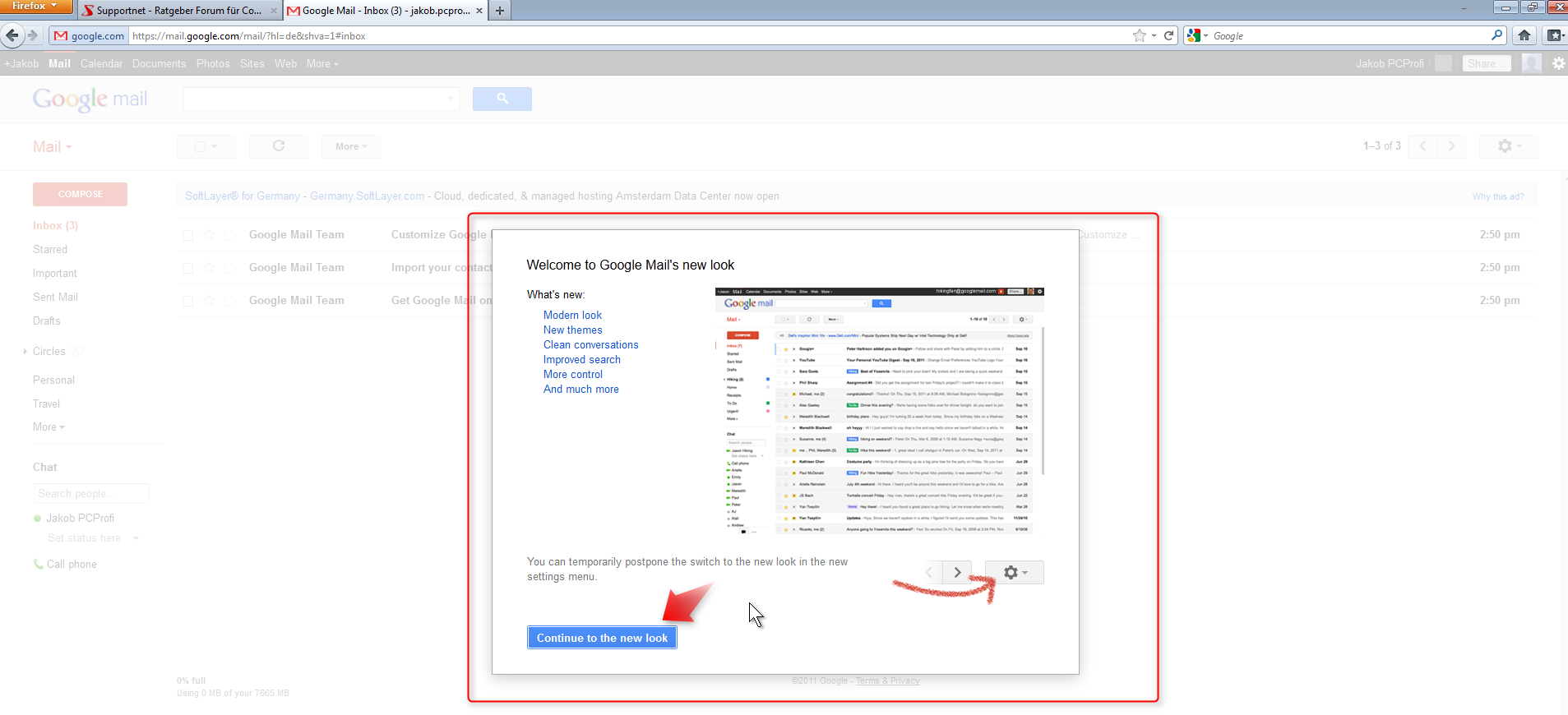Expand More labels in sidebar
The image size is (1568, 715).
tap(49, 427)
